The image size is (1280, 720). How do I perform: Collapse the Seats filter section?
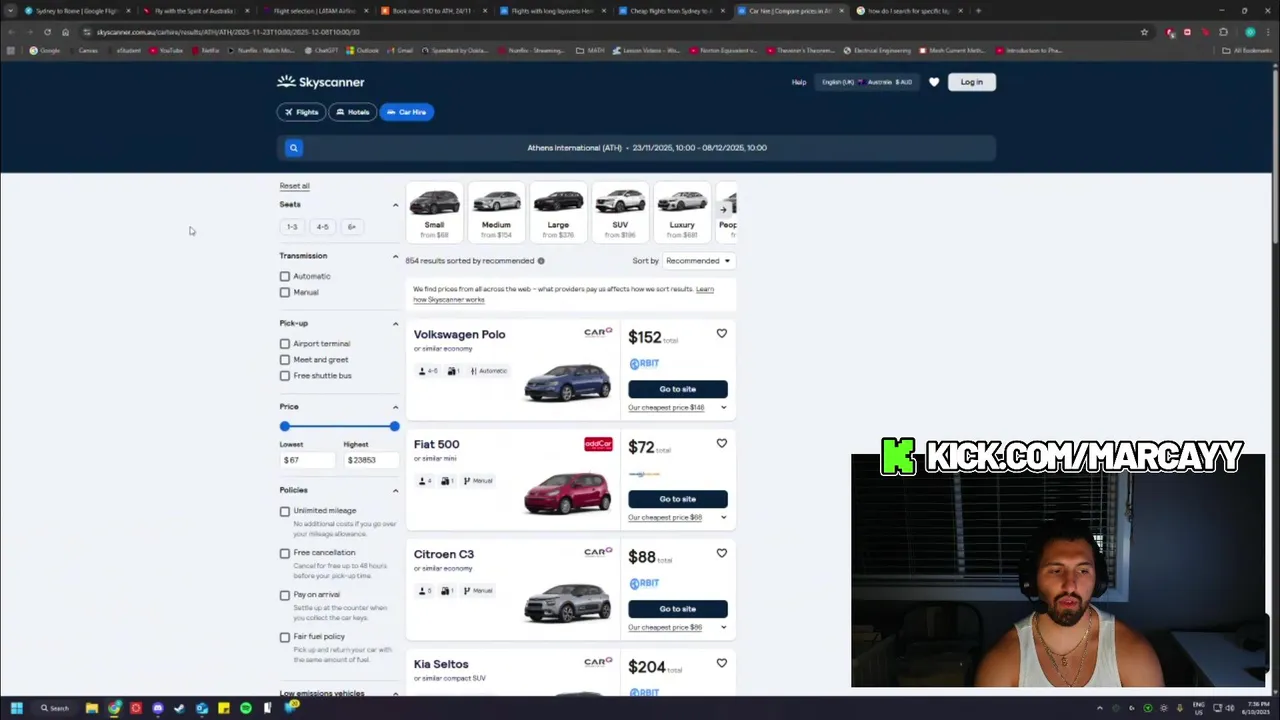pyautogui.click(x=395, y=205)
